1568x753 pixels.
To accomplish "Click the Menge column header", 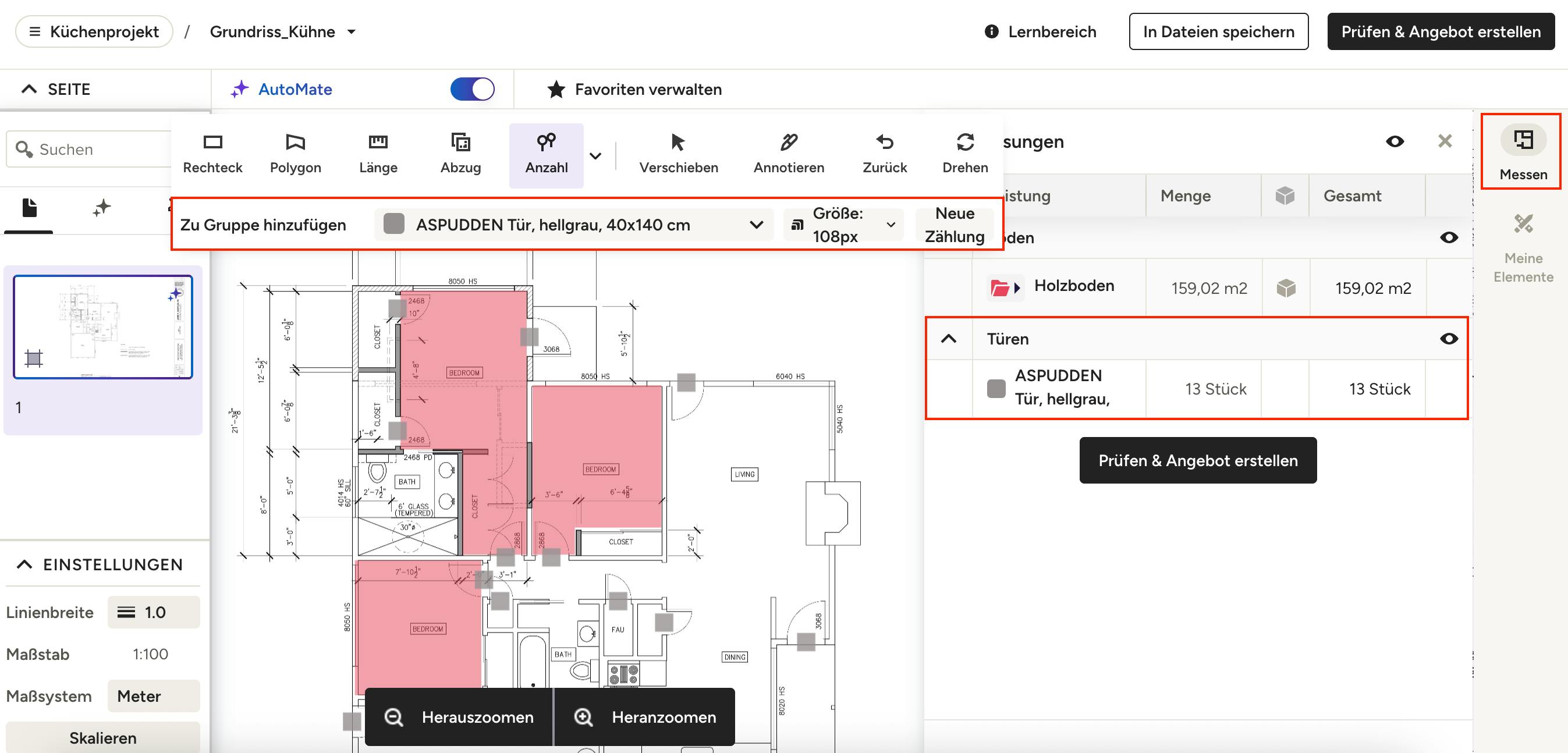I will 1185,196.
